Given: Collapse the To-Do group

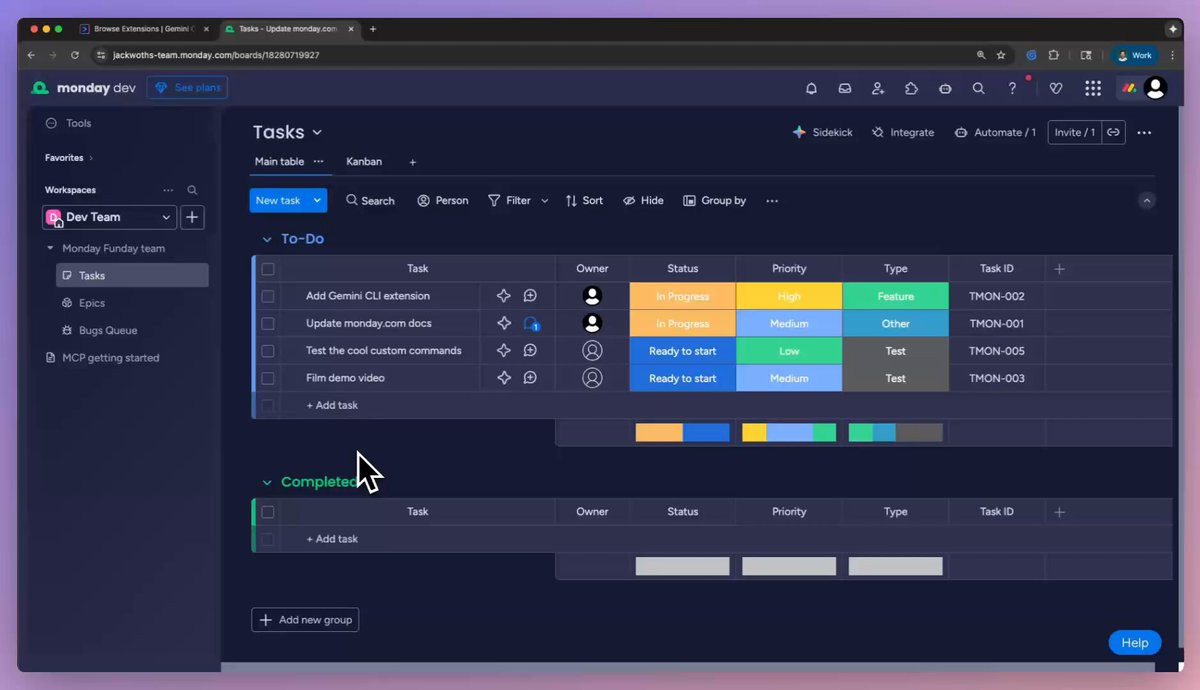Looking at the screenshot, I should [x=267, y=240].
